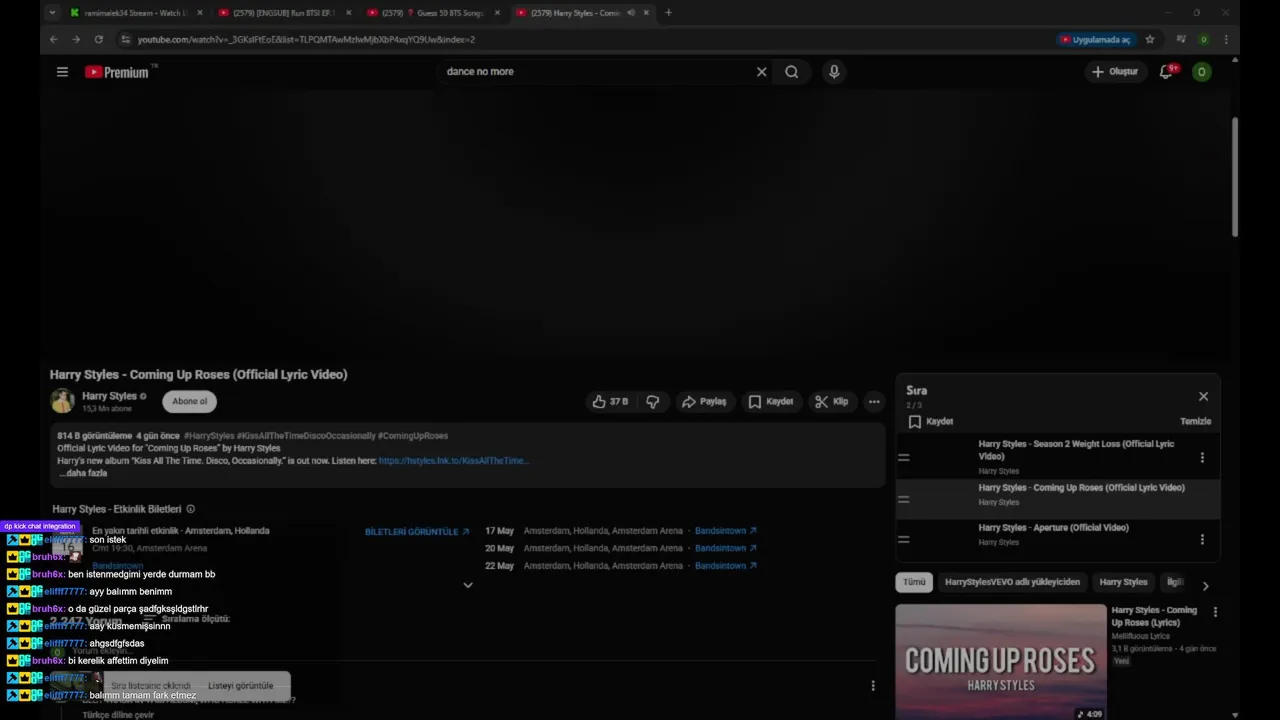Like the video with thumbs-up showing 37 B

pyautogui.click(x=610, y=401)
